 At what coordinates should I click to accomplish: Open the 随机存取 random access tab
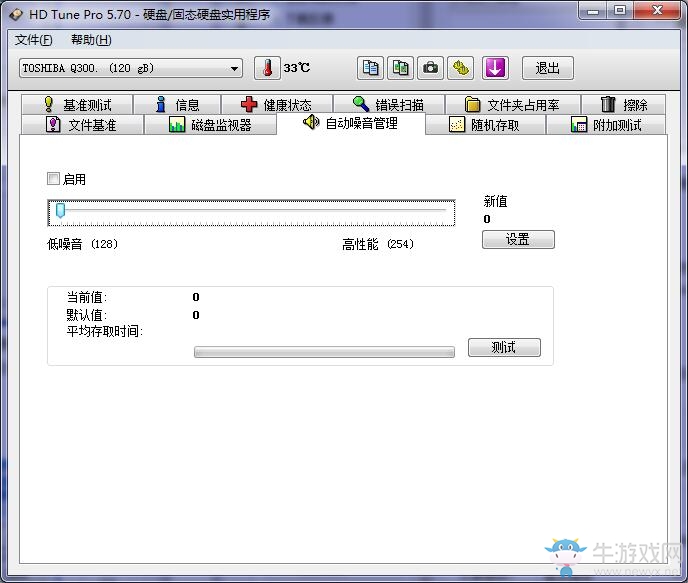click(x=485, y=125)
